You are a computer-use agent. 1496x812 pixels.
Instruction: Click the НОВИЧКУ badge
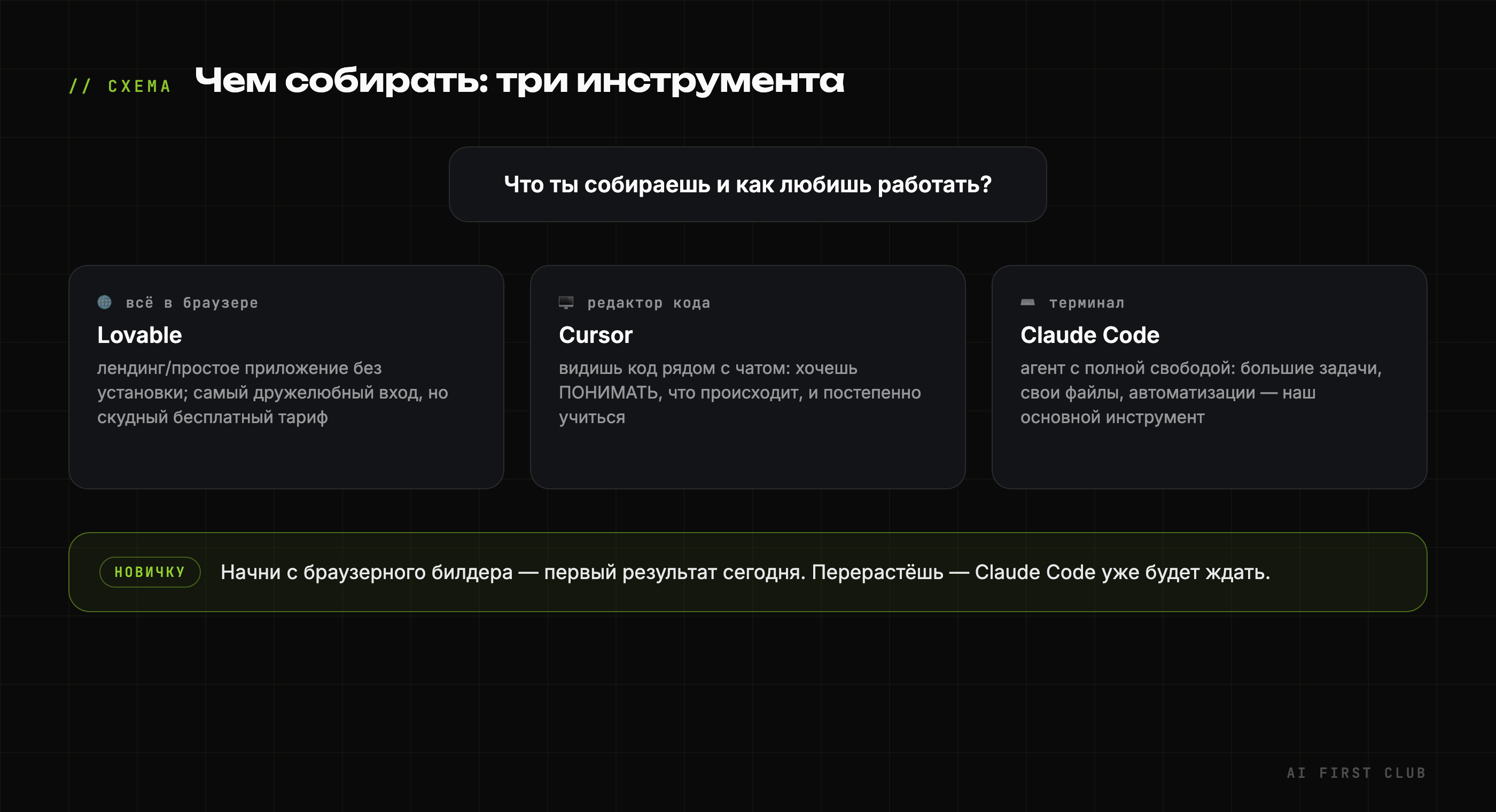[150, 572]
